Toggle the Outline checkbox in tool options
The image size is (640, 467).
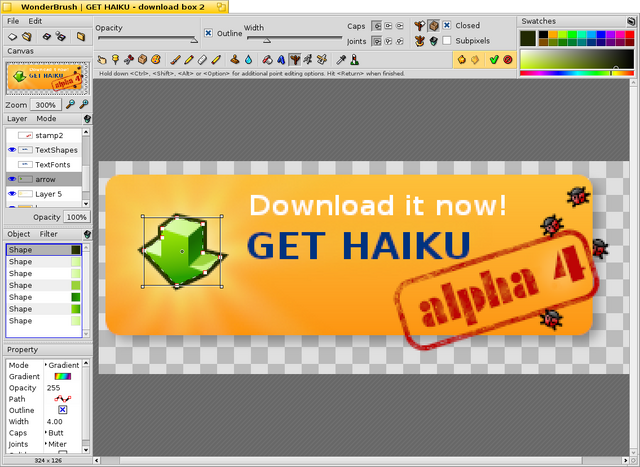(208, 33)
